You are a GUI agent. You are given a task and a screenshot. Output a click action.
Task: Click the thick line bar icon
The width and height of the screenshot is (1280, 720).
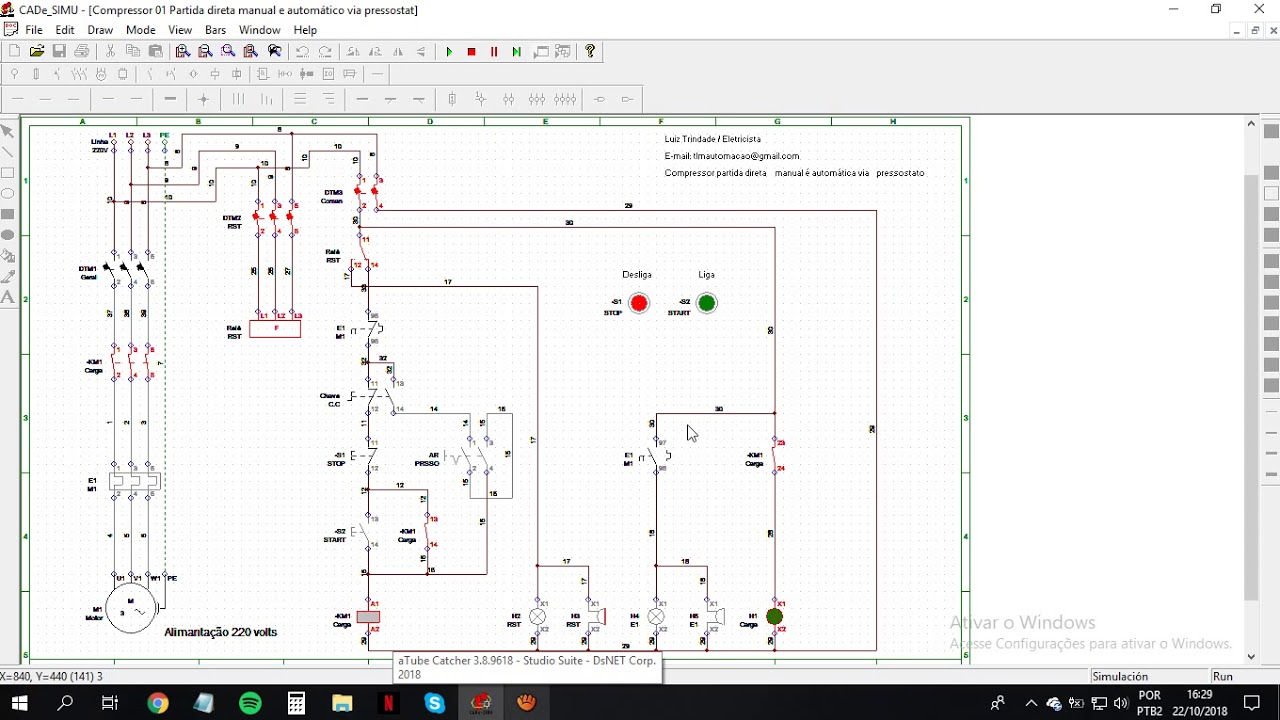coord(170,99)
